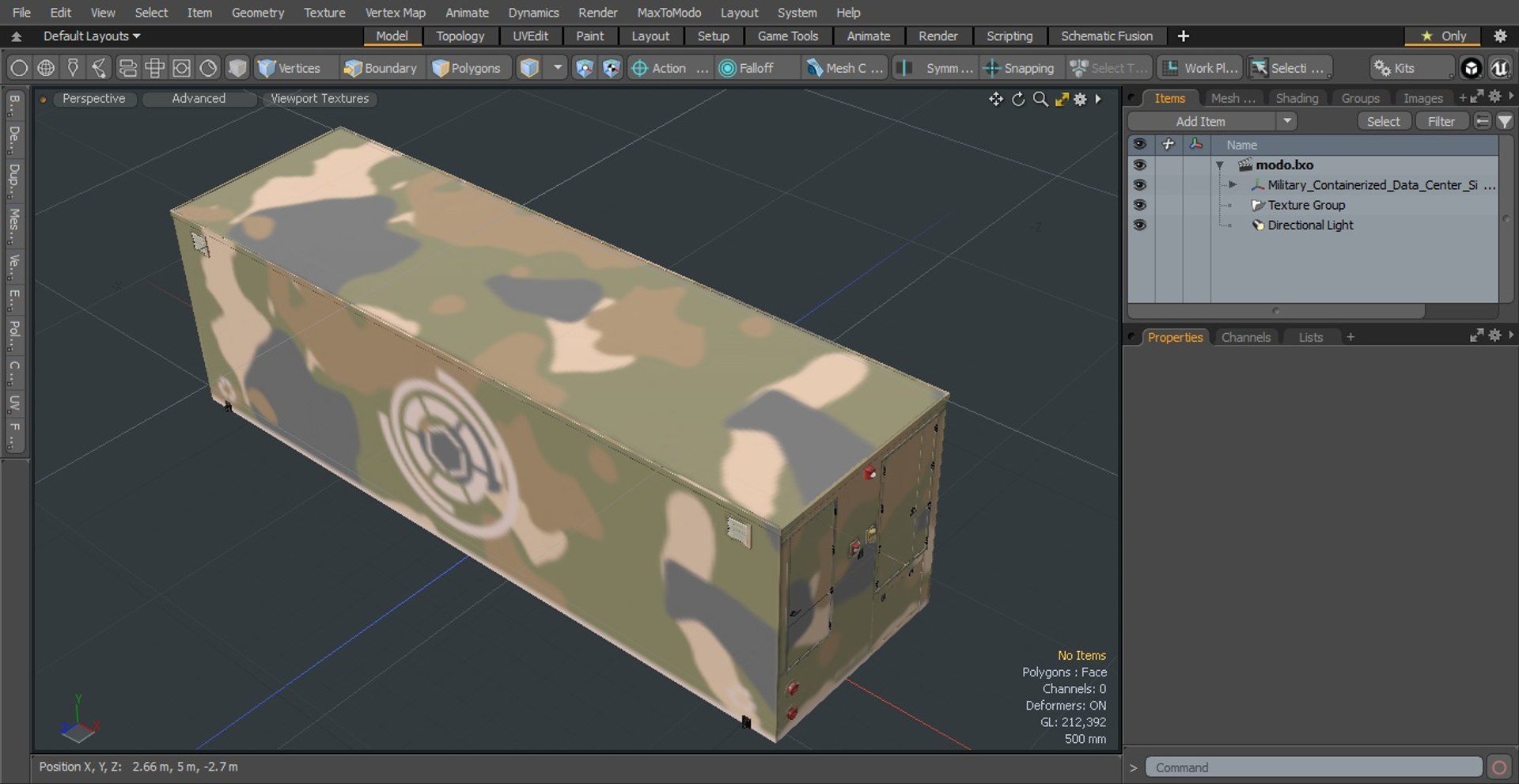Toggle Polygons selection mode
Viewport: 1519px width, 784px height.
click(467, 68)
